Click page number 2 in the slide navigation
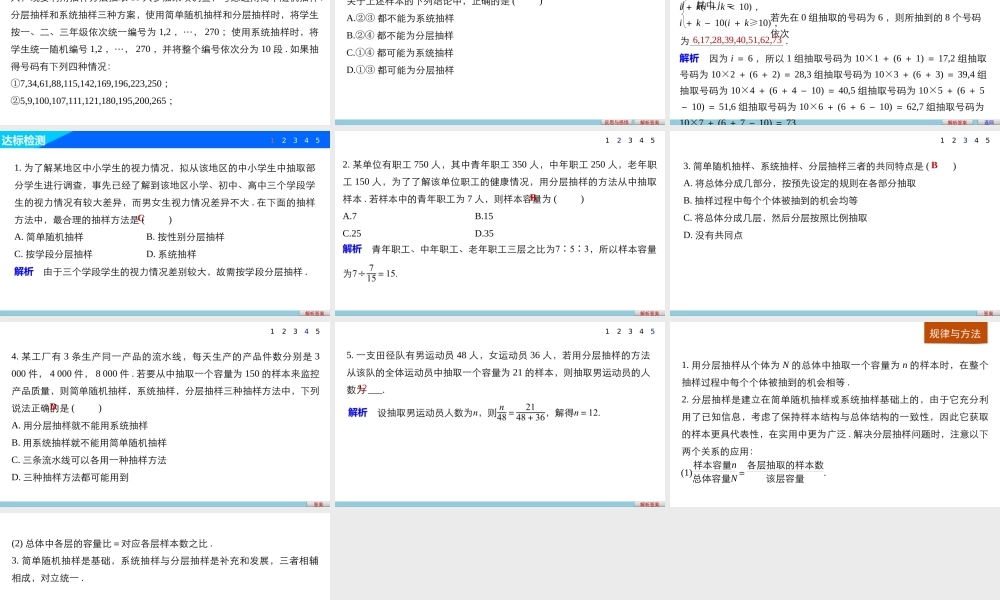 pos(284,140)
